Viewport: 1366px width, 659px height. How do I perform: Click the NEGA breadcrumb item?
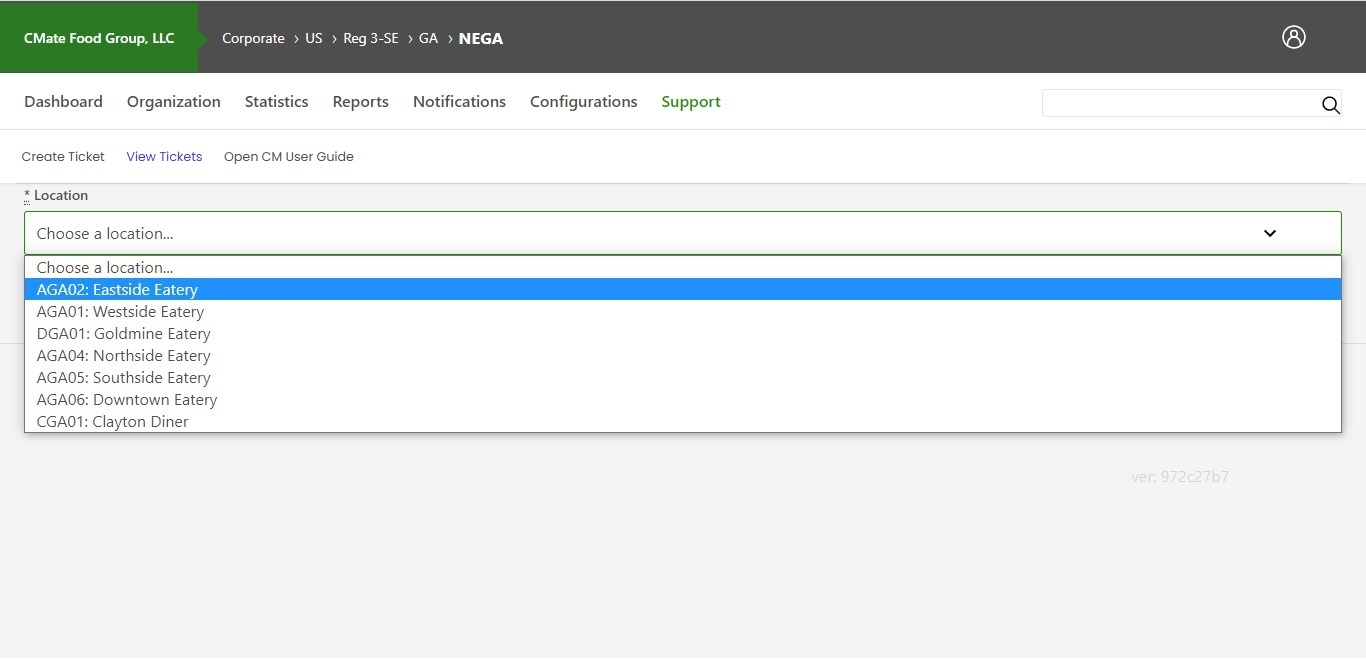[x=480, y=38]
